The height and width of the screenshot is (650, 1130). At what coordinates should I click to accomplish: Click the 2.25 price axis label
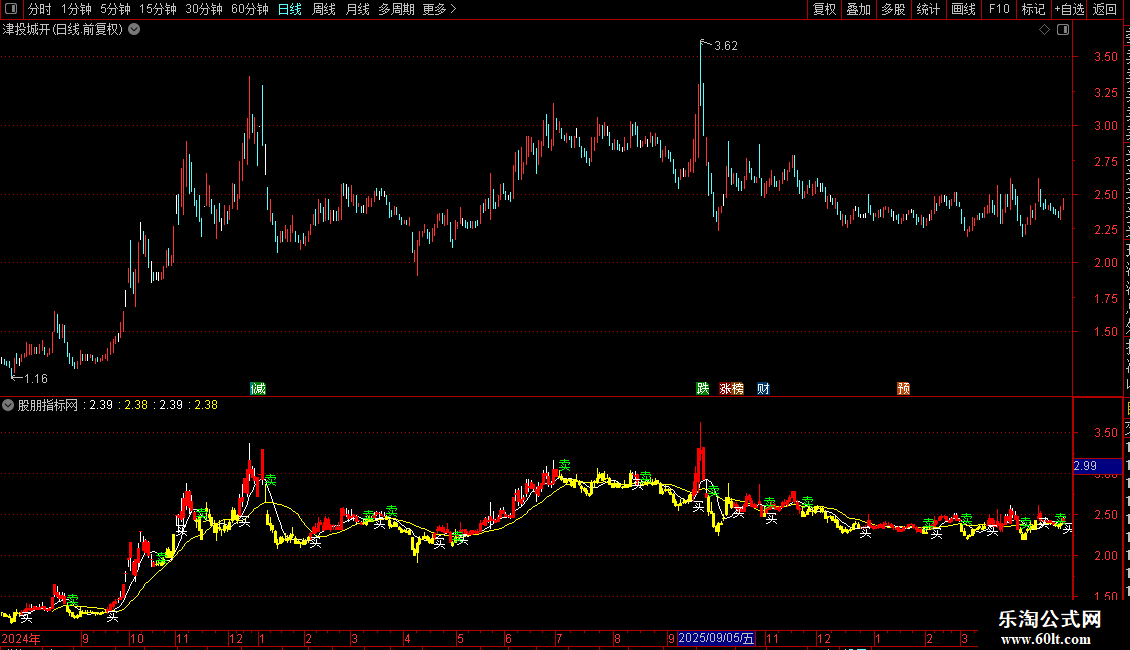pos(1105,229)
